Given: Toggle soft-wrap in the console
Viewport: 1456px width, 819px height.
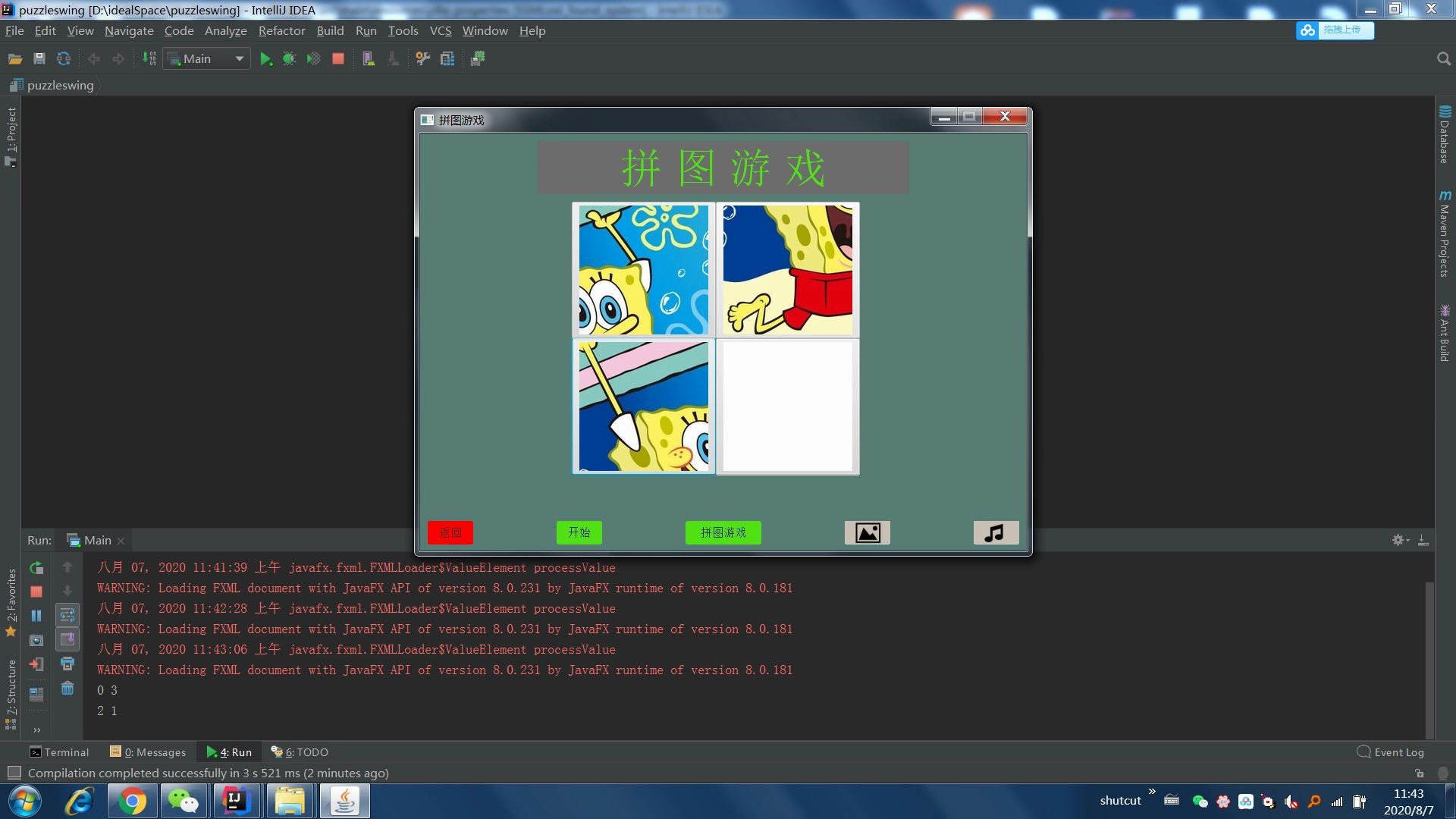Looking at the screenshot, I should (67, 615).
